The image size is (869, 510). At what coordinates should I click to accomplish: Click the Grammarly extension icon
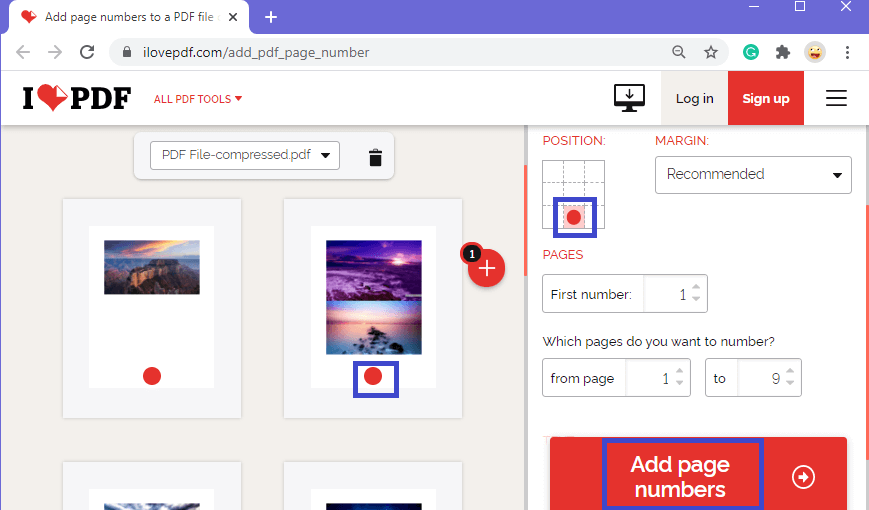click(x=751, y=52)
